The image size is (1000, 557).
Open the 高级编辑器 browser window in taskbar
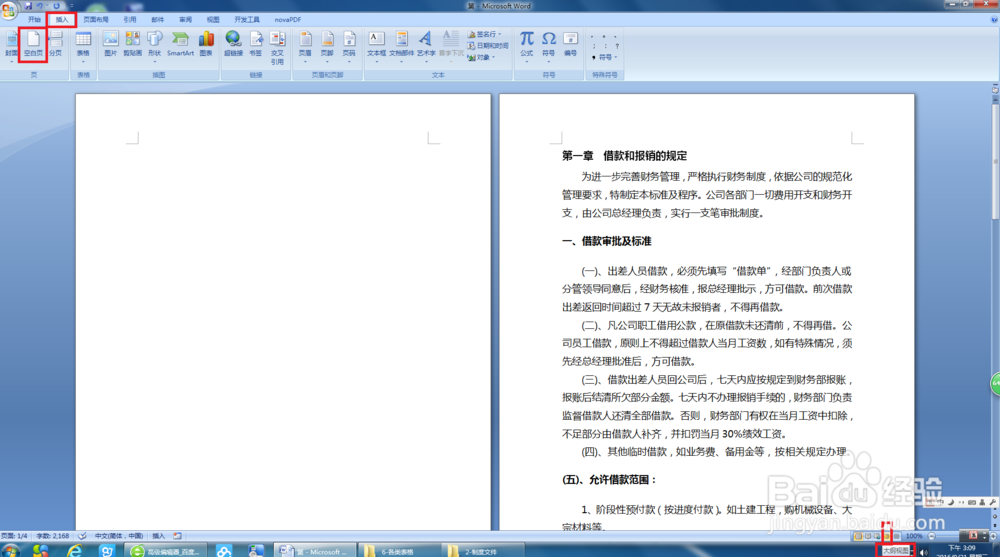pyautogui.click(x=165, y=551)
